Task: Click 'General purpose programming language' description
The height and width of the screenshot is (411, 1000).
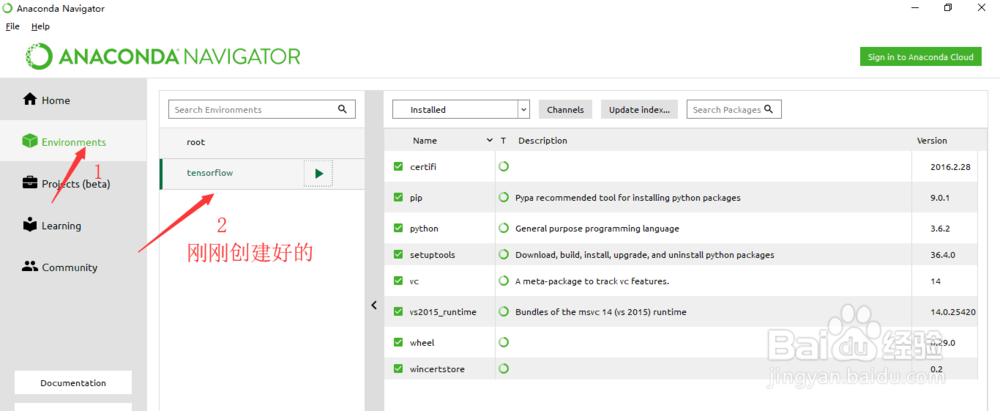Action: click(597, 228)
